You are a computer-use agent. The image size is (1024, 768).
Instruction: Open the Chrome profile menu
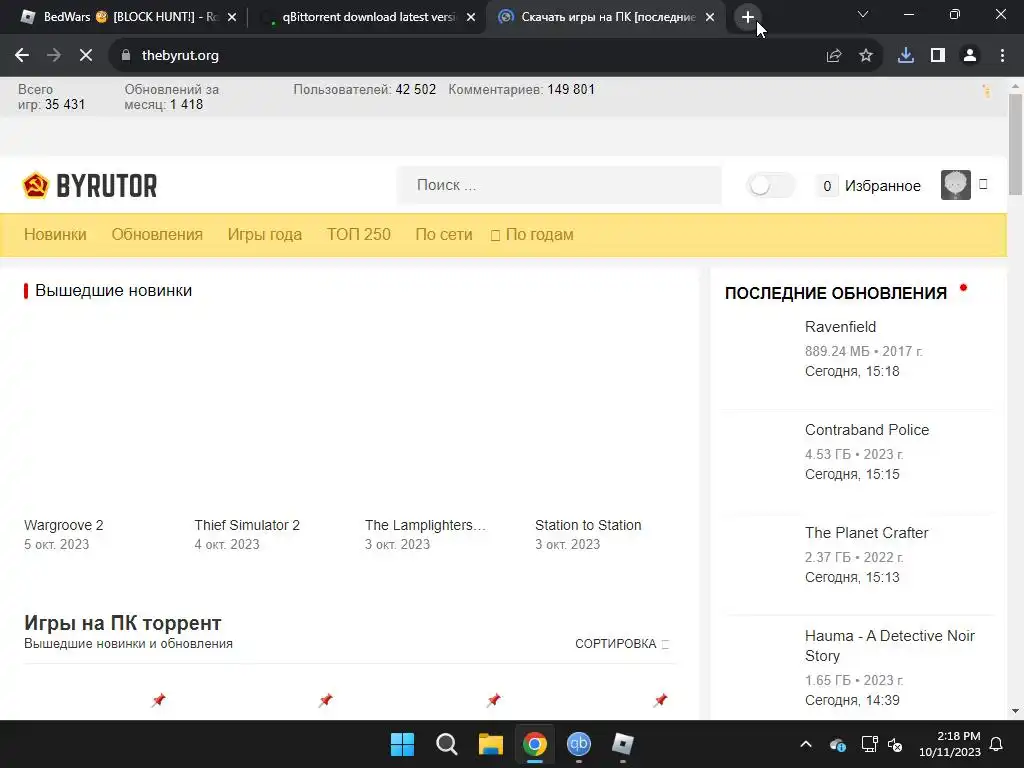pos(970,56)
